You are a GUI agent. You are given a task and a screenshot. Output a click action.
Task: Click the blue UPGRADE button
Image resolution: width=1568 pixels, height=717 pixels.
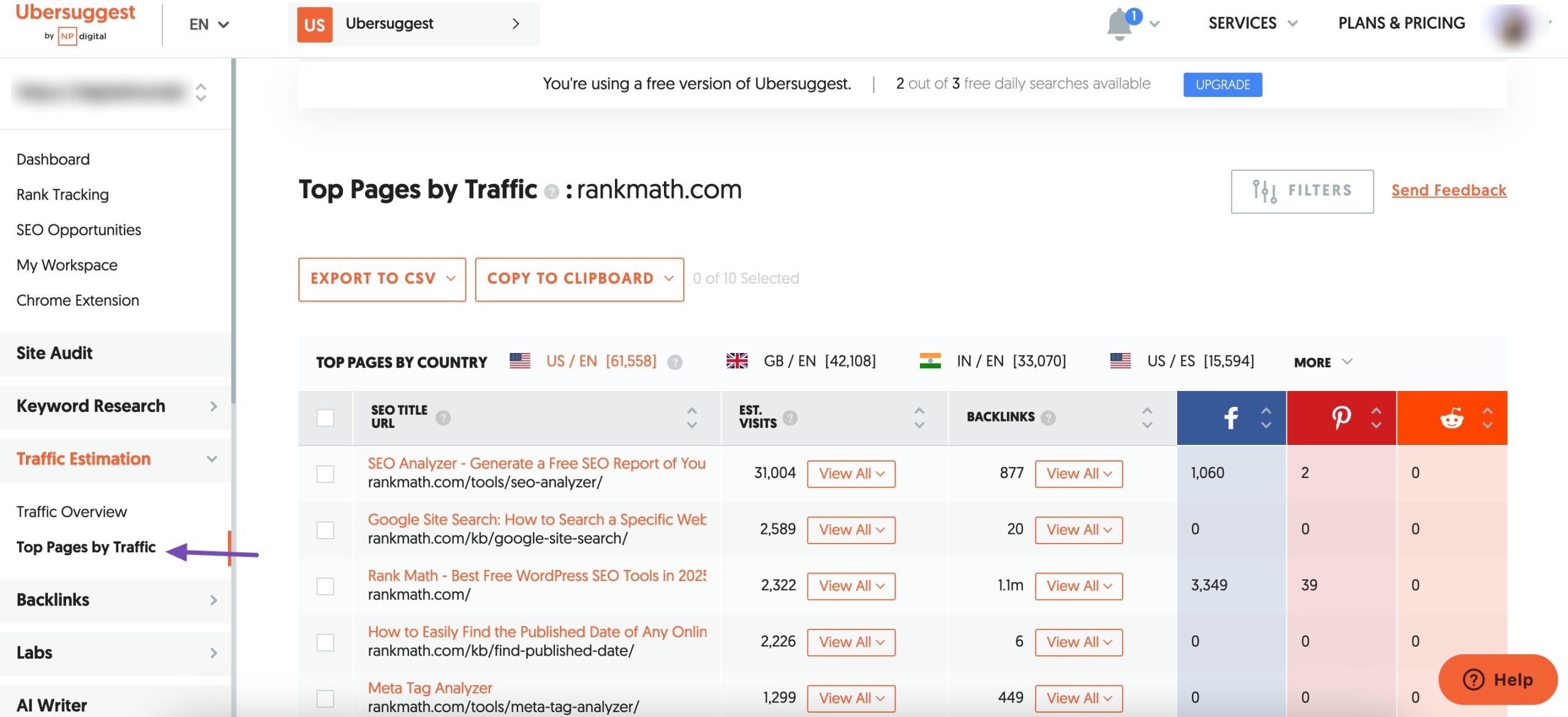[x=1222, y=85]
